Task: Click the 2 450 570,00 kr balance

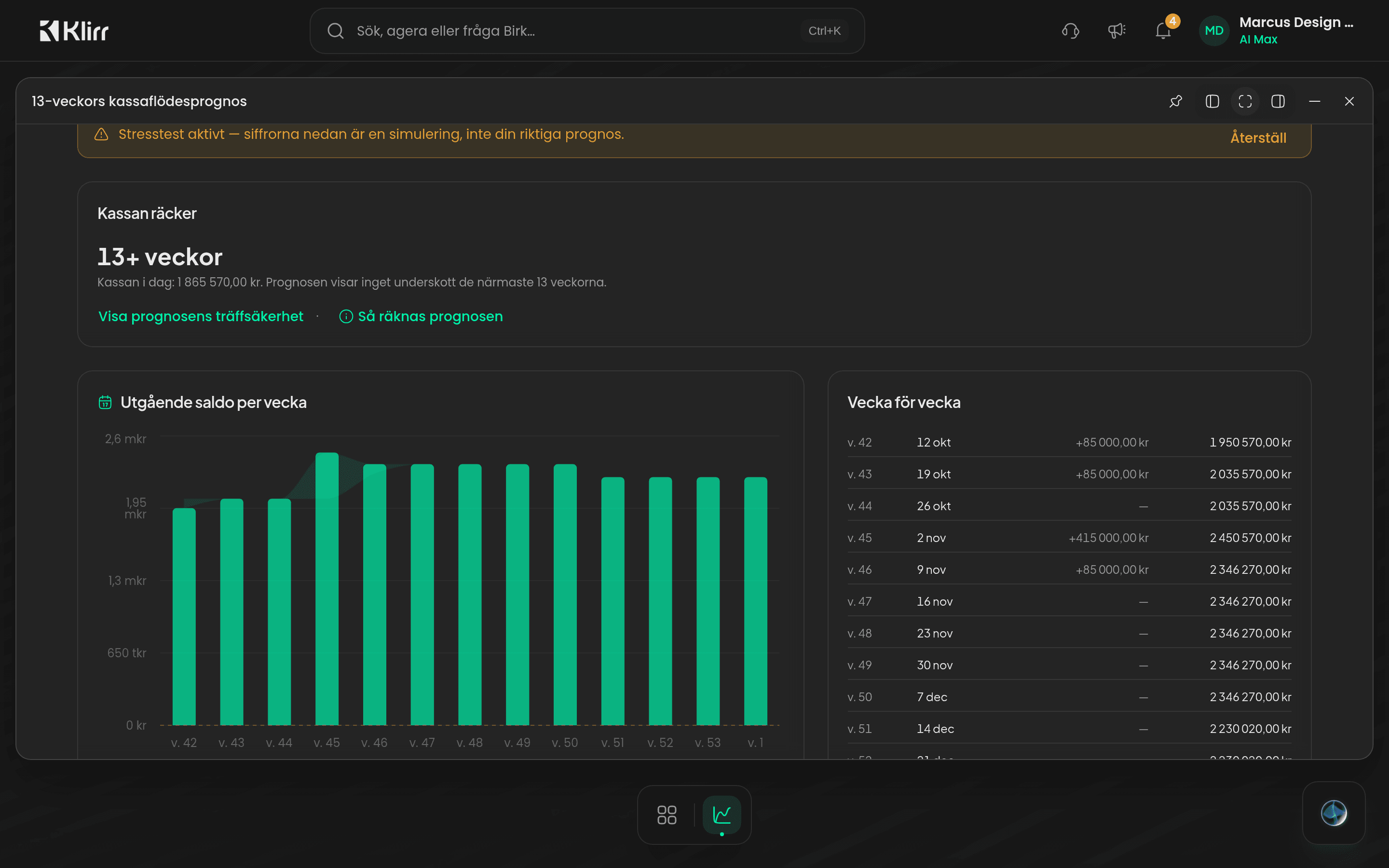Action: tap(1250, 538)
